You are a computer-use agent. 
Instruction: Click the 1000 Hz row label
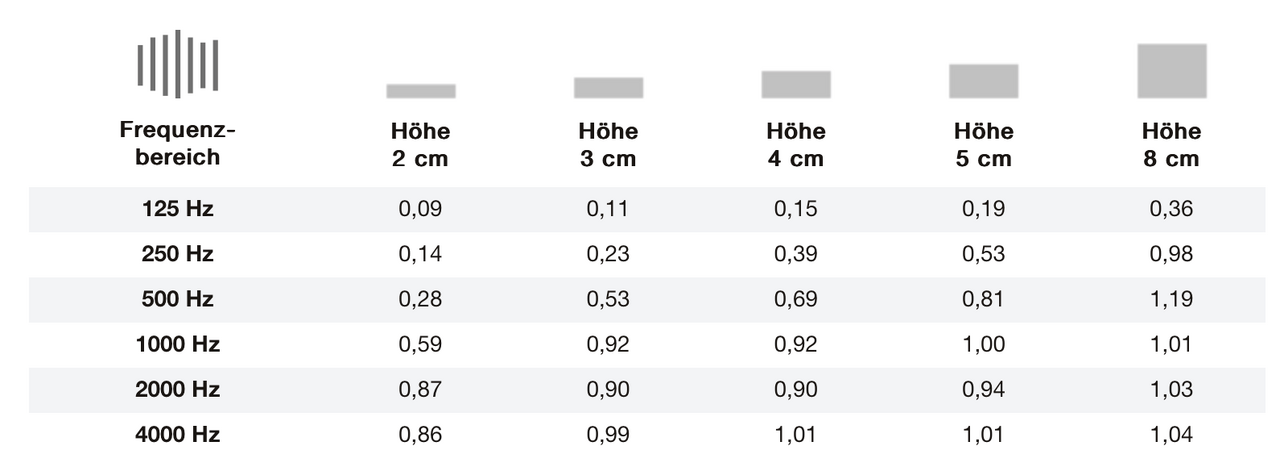[x=177, y=345]
